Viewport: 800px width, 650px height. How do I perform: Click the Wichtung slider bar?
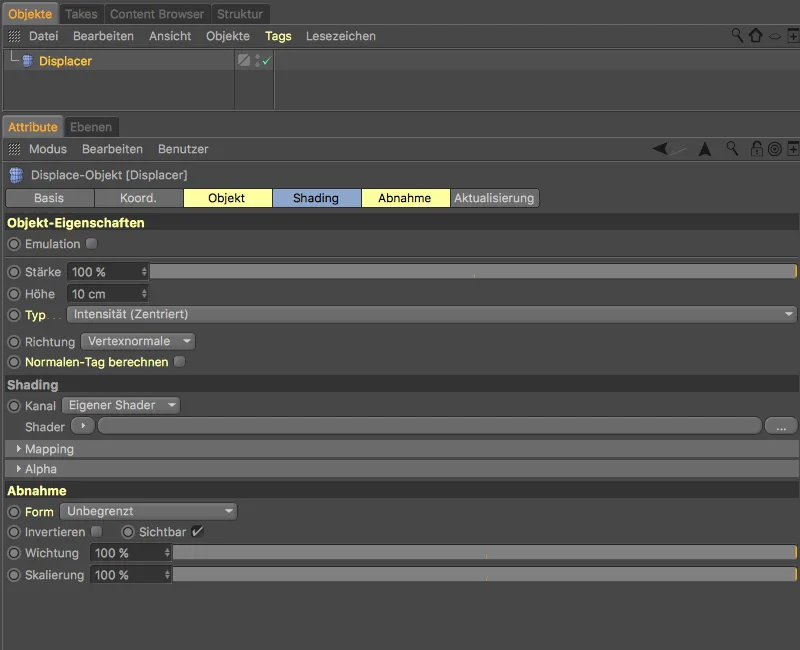point(485,553)
